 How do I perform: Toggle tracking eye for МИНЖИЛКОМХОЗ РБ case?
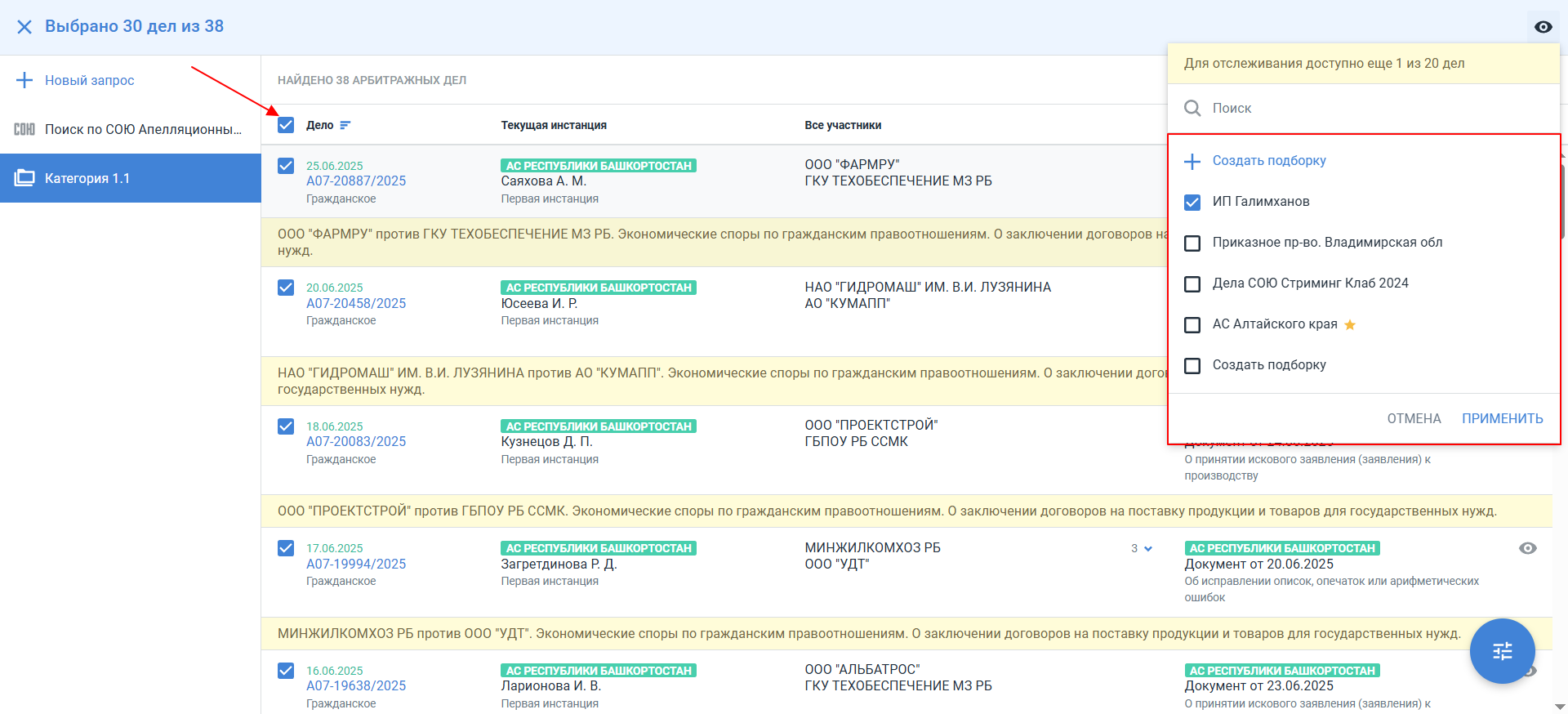click(1528, 548)
